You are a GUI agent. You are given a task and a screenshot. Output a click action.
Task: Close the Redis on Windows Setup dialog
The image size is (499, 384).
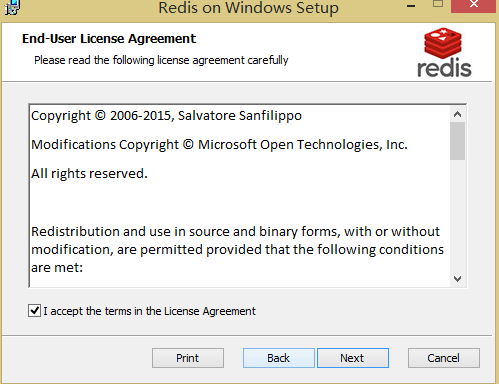pos(473,5)
